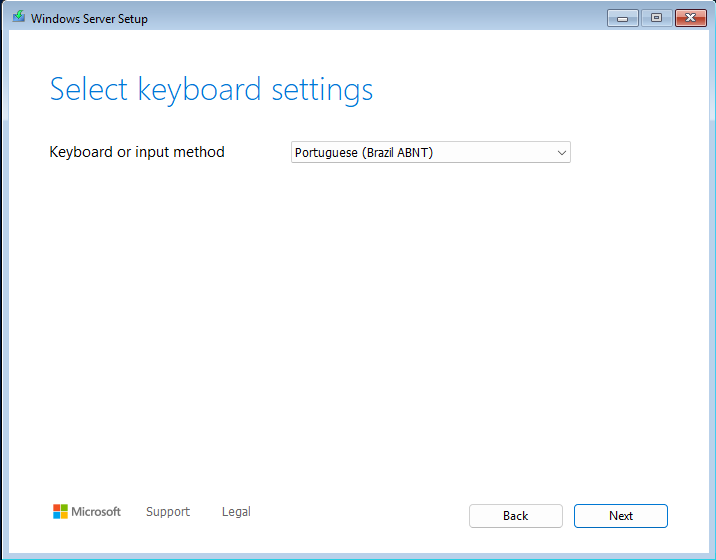Click the blue bottom border of the window
Screen dimensions: 716x560
pos(358,557)
